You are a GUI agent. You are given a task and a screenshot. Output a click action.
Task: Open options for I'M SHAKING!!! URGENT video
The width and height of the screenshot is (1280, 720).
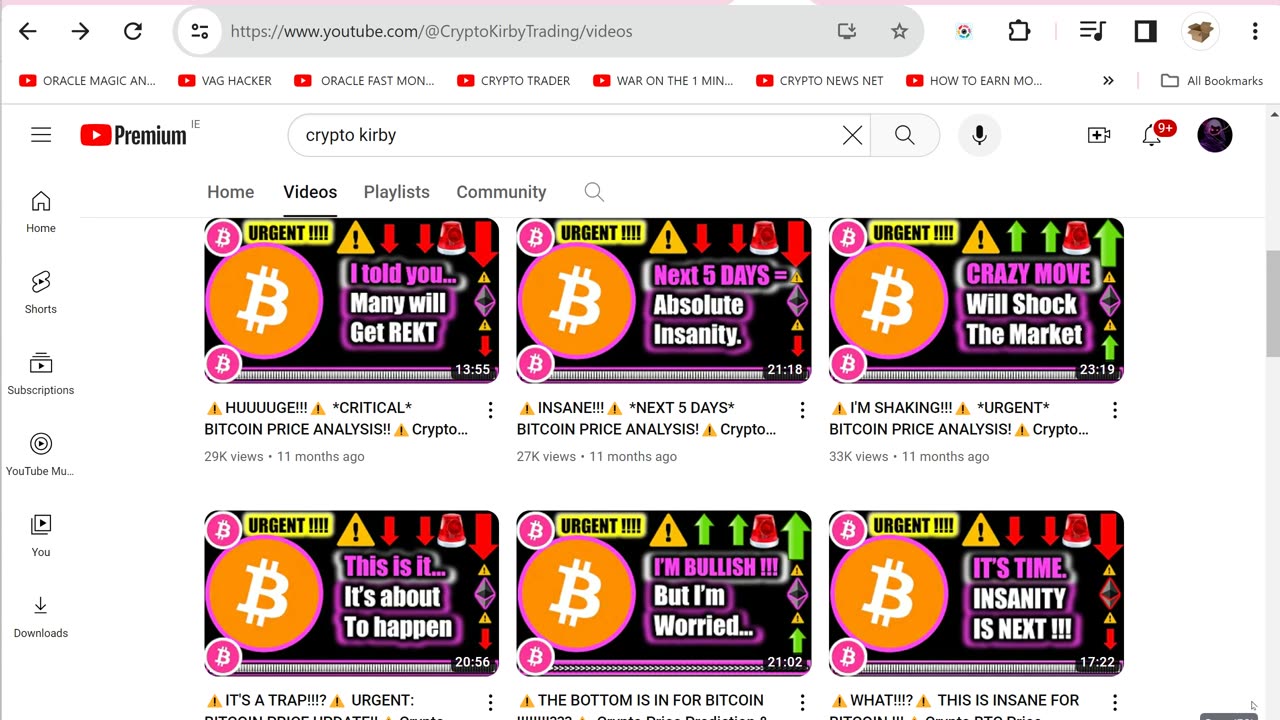1115,410
